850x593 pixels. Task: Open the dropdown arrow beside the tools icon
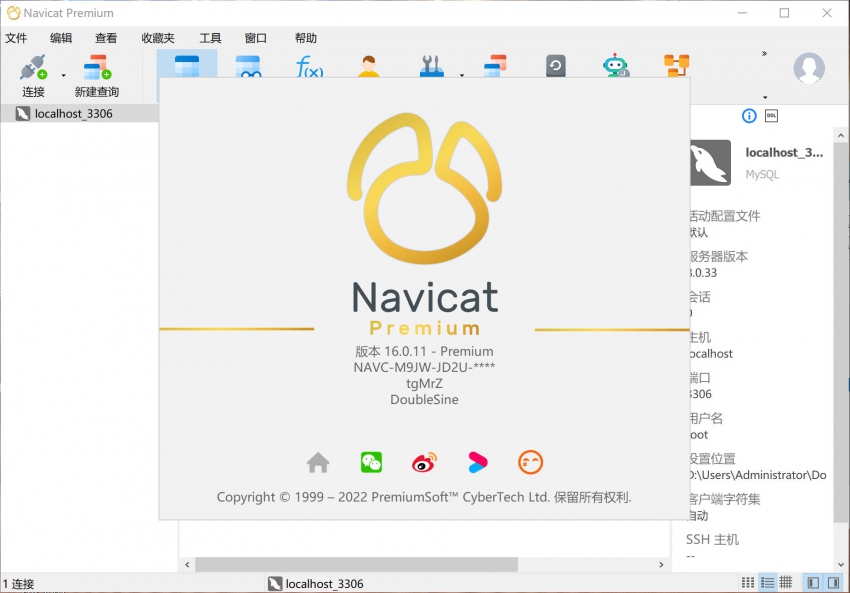461,75
